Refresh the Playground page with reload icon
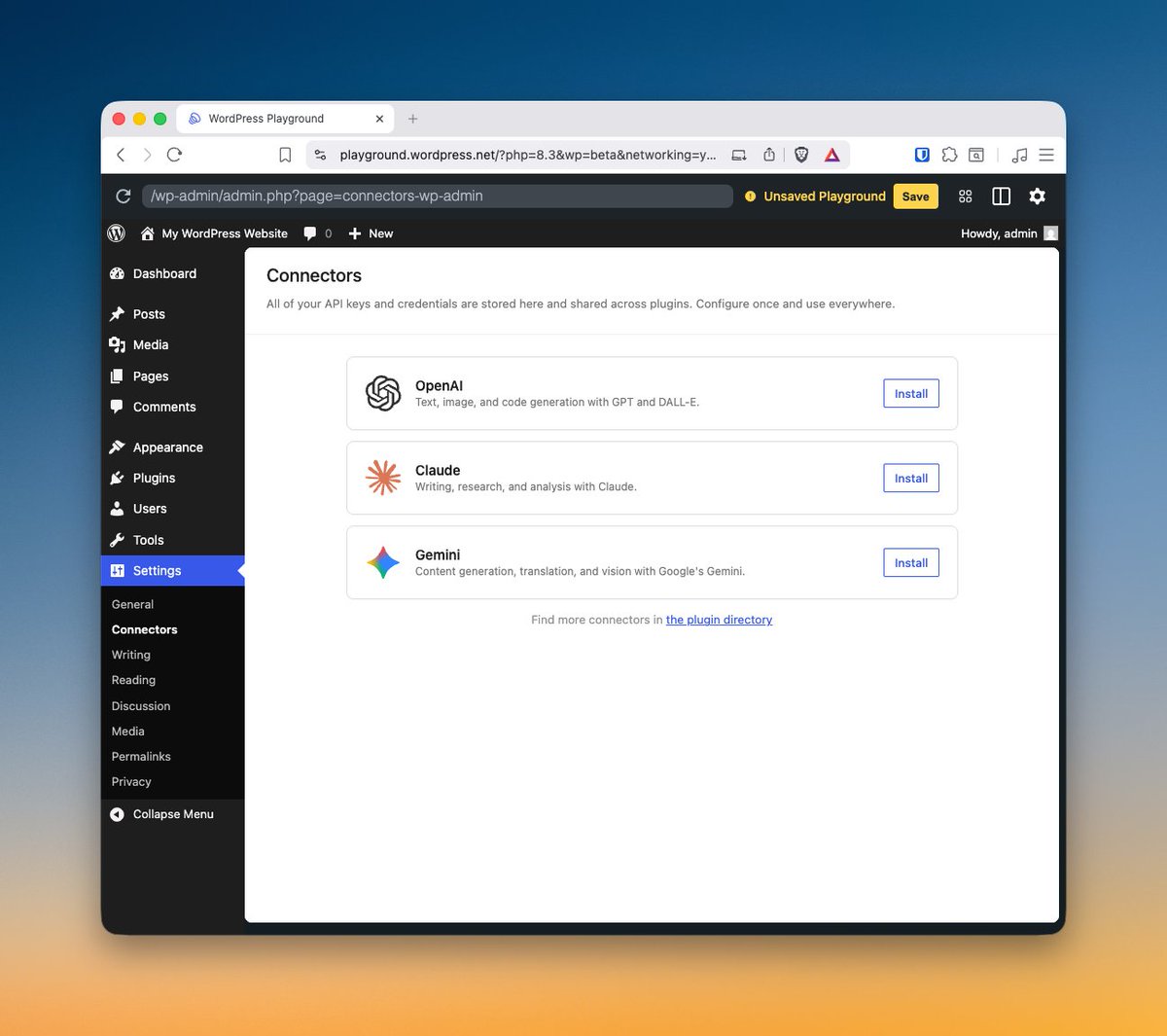 (x=124, y=196)
